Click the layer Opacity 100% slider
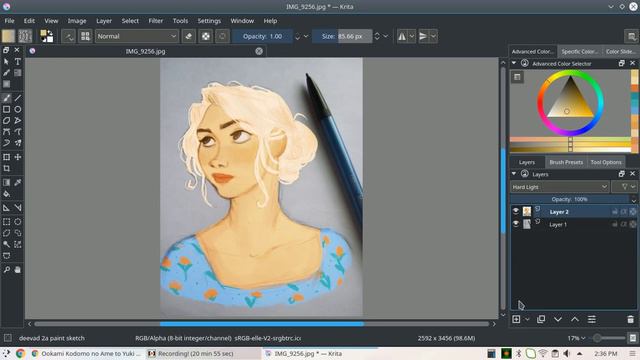Screen dimensions: 640x360 coord(570,199)
